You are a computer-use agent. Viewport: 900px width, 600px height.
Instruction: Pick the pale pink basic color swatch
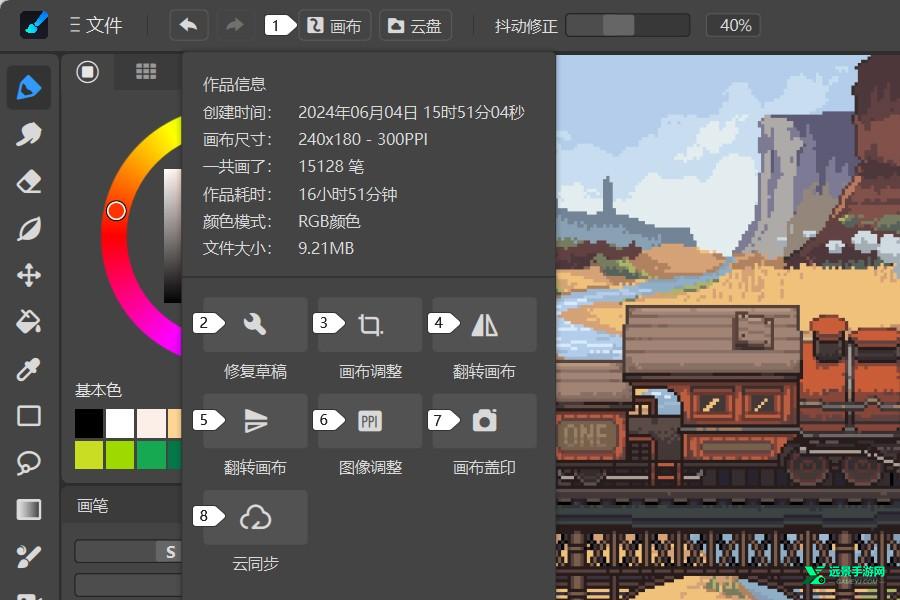click(x=152, y=423)
